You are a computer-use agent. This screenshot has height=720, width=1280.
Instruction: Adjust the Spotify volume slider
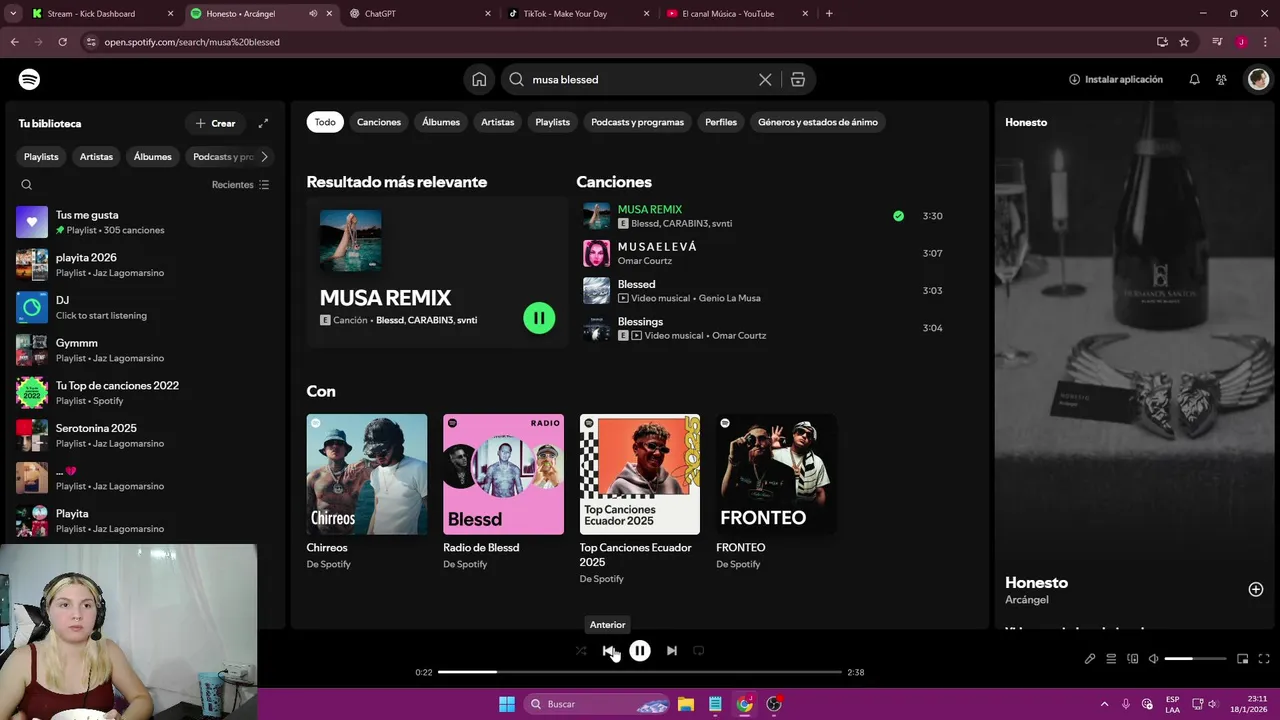tap(1195, 659)
